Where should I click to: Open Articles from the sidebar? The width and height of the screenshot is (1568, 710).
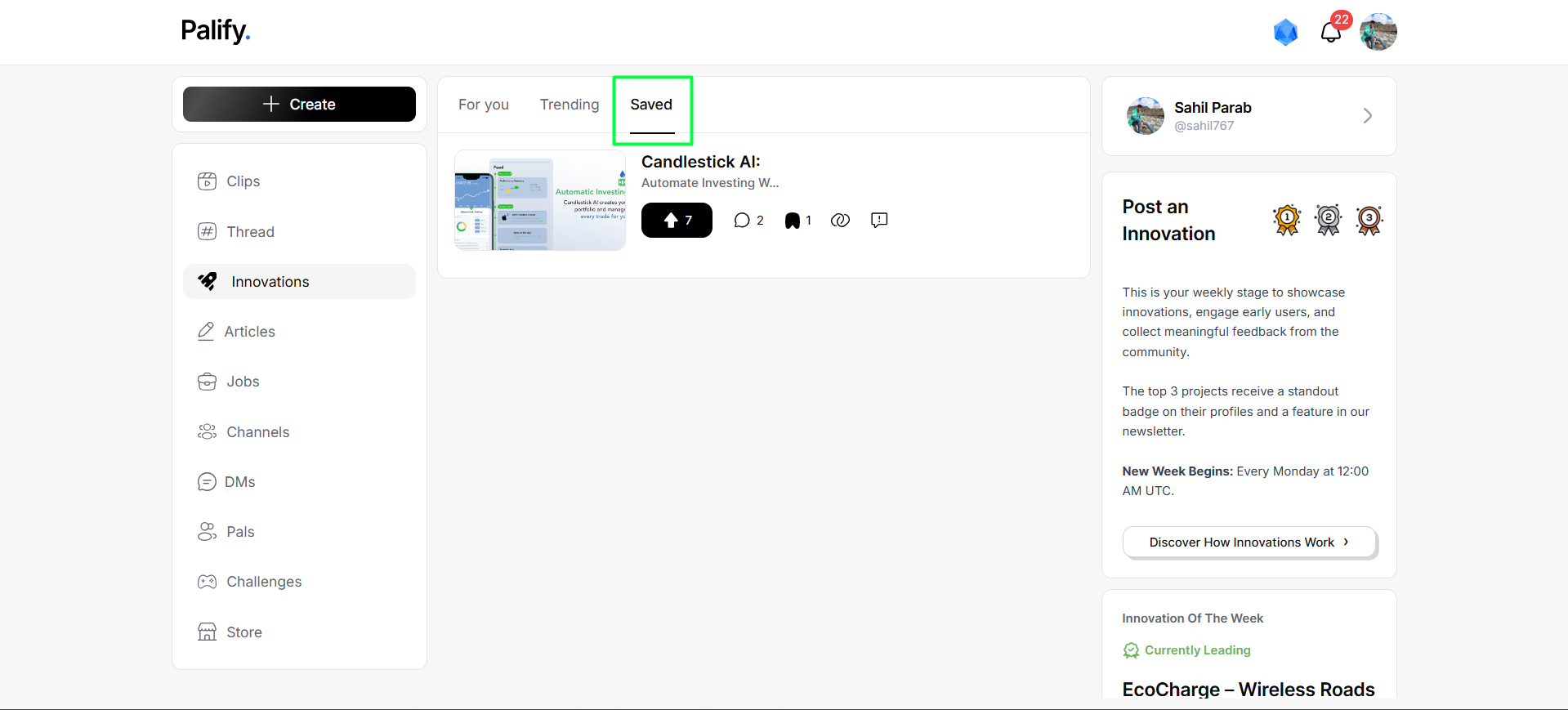pyautogui.click(x=299, y=332)
